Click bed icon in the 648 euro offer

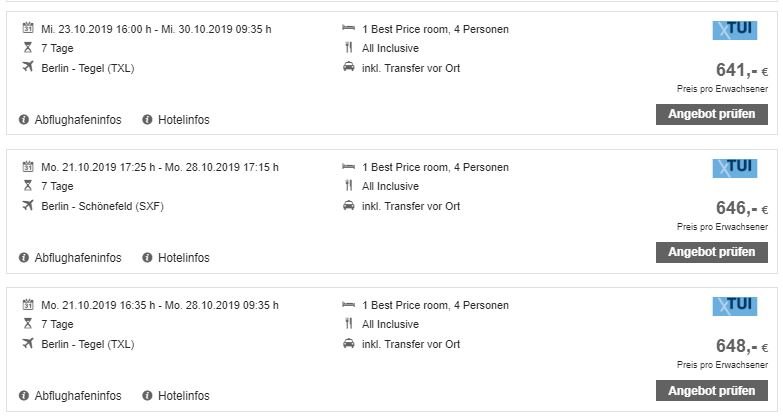point(349,305)
